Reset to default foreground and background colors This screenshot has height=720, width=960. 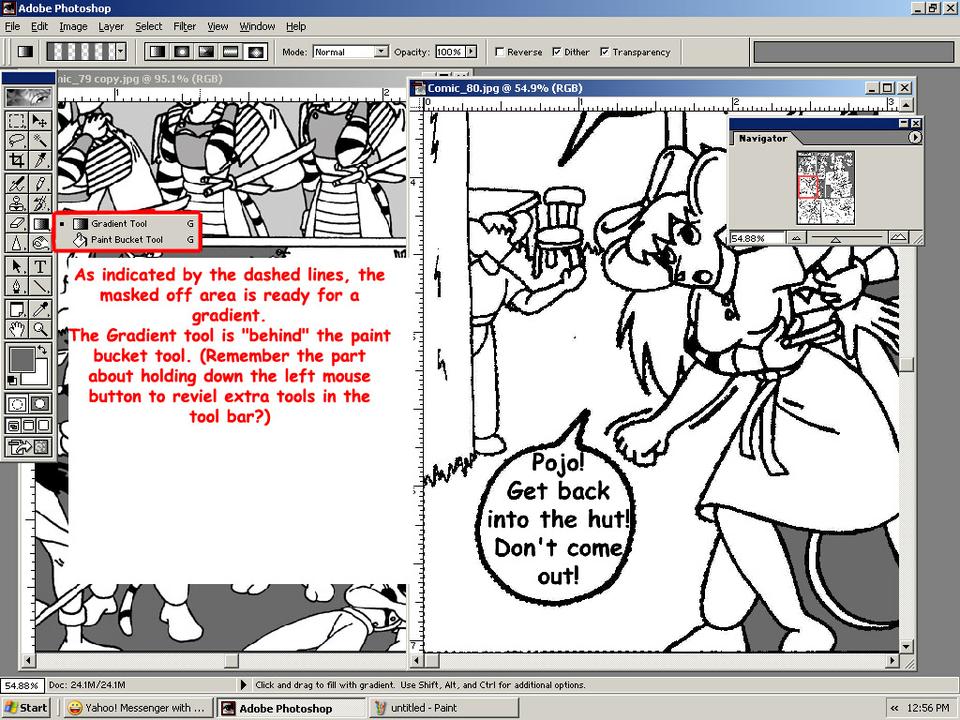pos(12,380)
